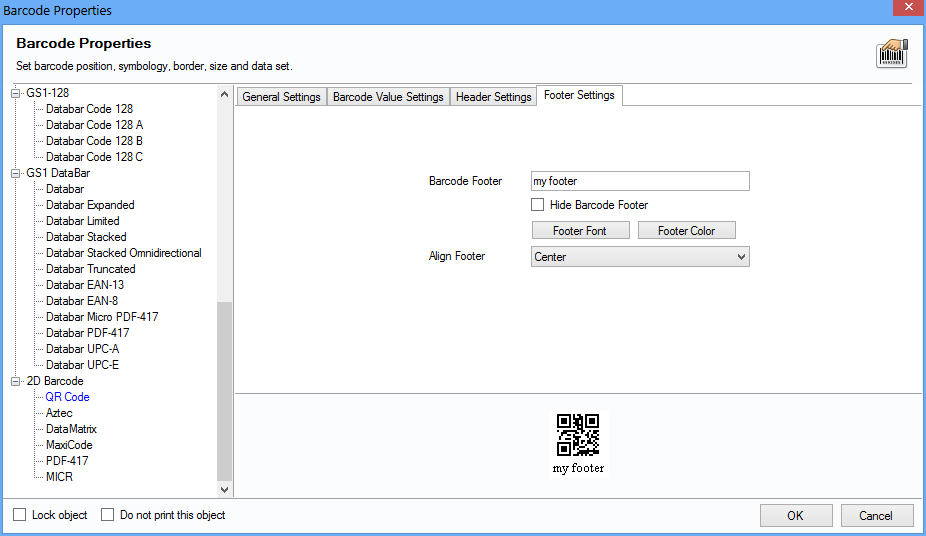Toggle Hide Barcode Footer checkbox
926x536 pixels.
click(x=537, y=205)
